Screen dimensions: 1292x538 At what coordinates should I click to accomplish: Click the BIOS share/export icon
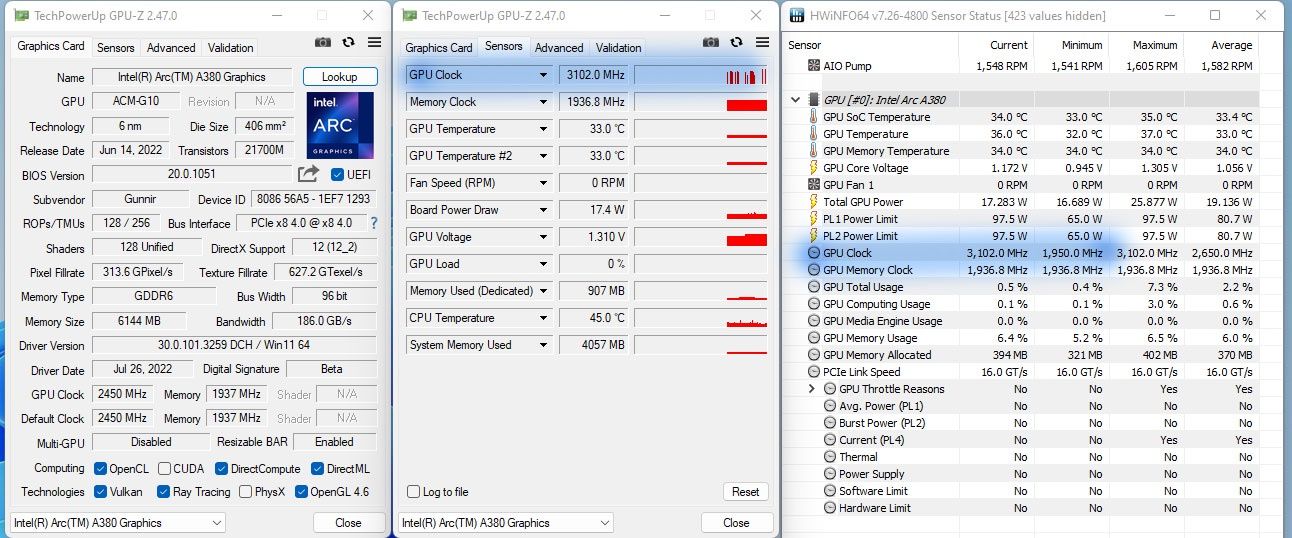[309, 174]
